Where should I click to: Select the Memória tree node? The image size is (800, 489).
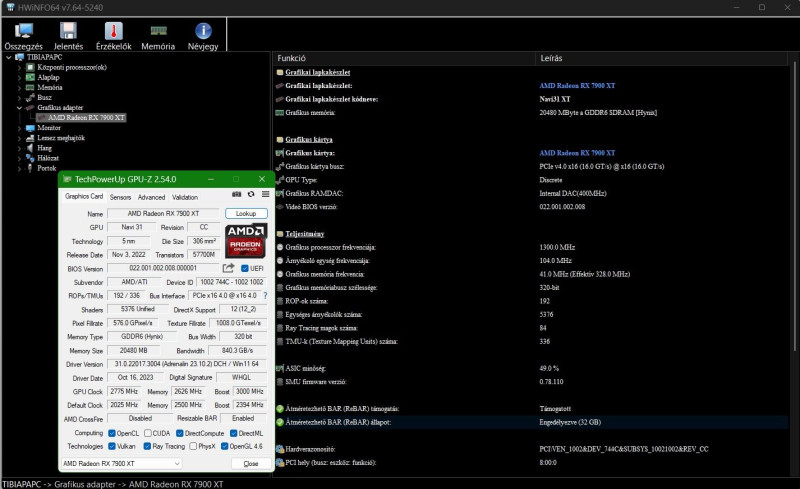click(x=50, y=87)
